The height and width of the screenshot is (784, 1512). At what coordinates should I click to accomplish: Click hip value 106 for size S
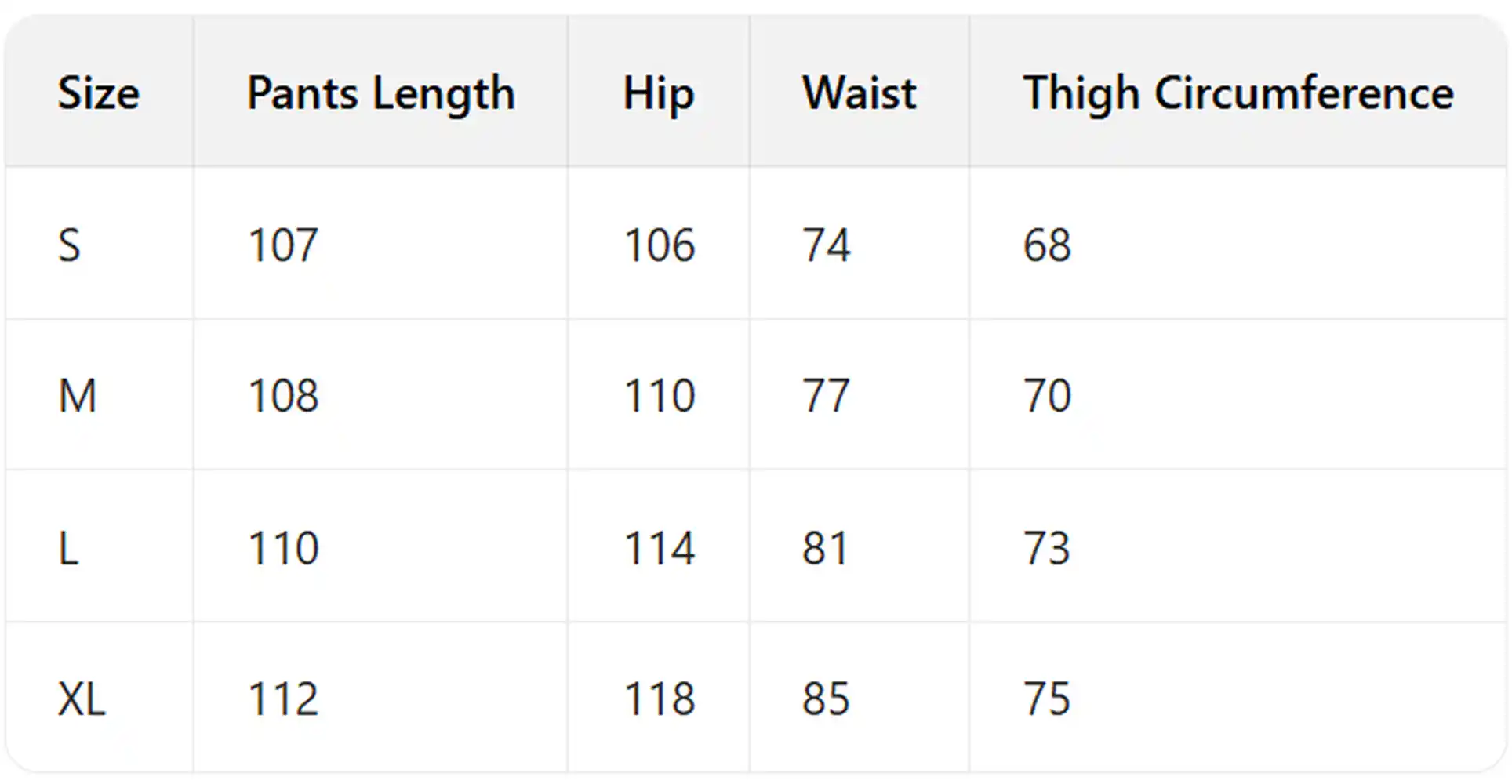(660, 245)
